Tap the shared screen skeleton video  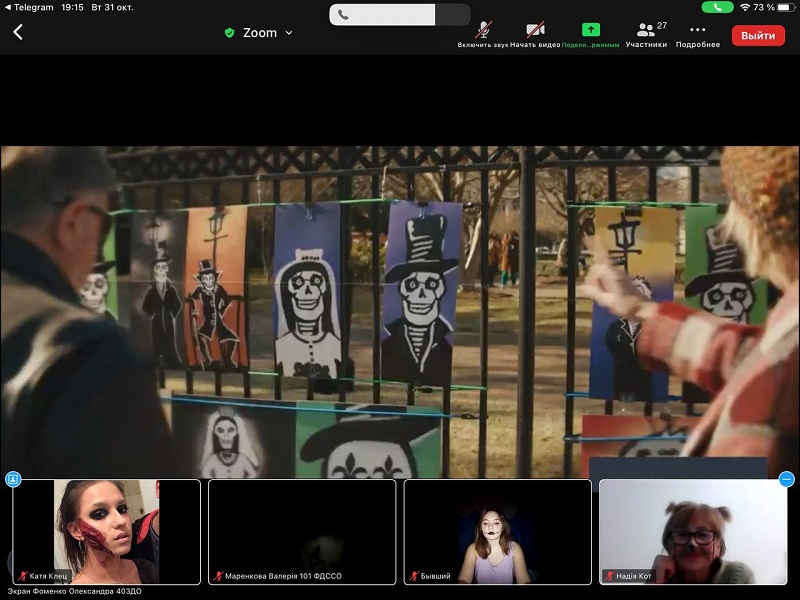400,312
